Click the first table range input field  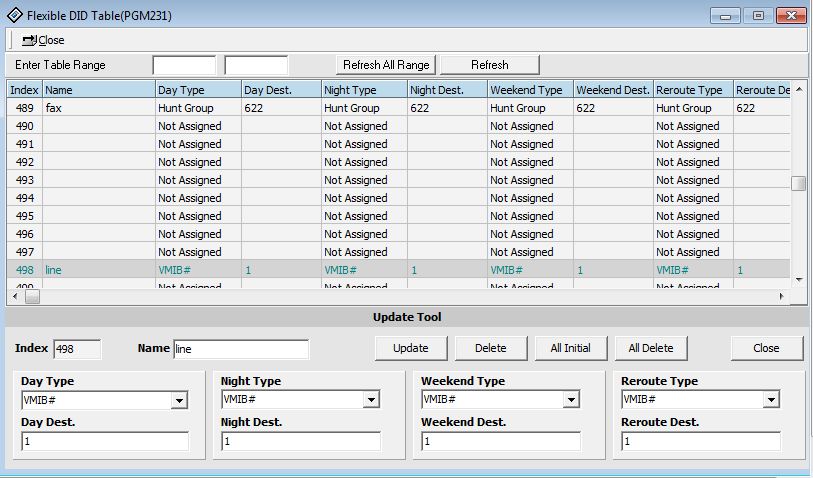coord(183,65)
